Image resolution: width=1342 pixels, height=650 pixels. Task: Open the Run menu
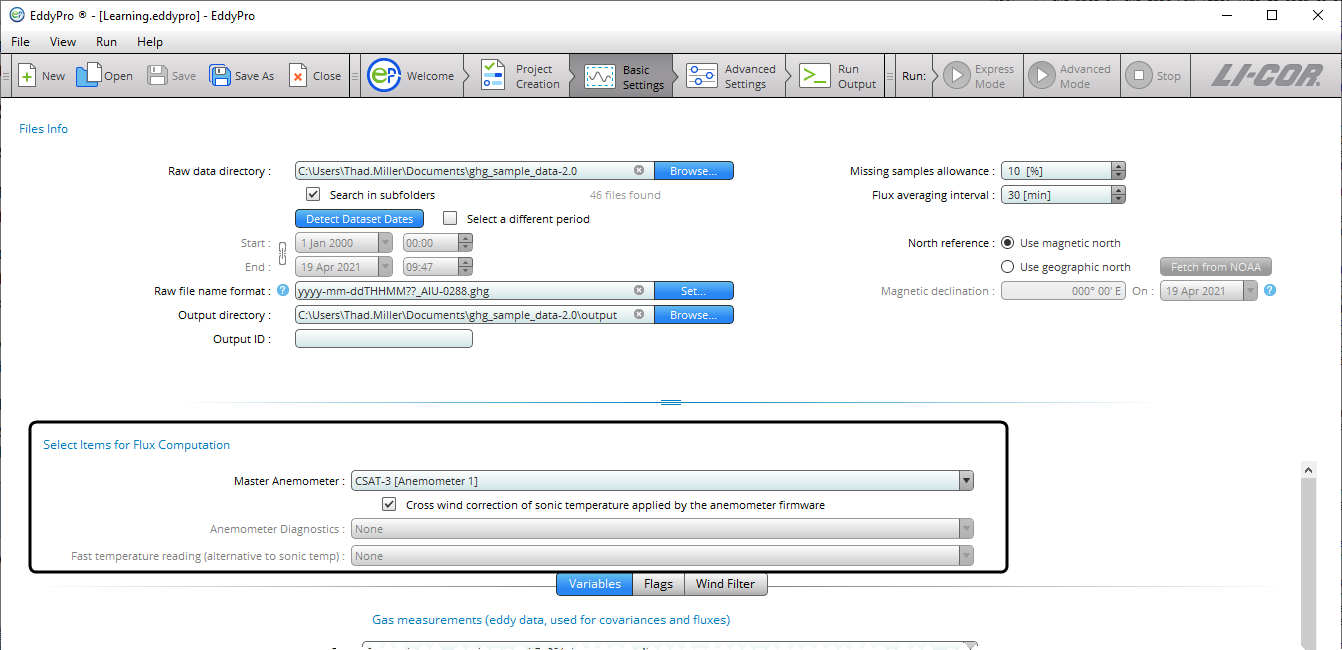pos(106,42)
